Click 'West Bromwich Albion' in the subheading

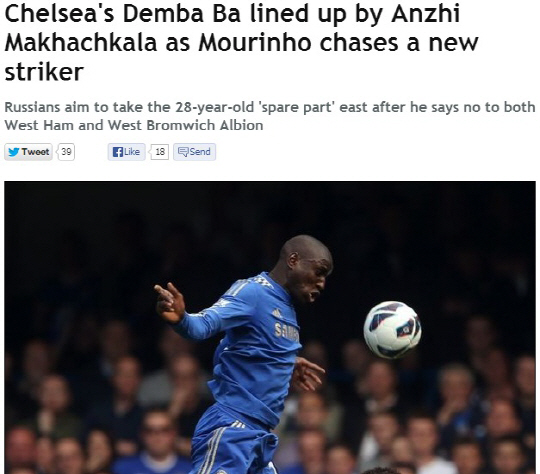click(x=186, y=125)
